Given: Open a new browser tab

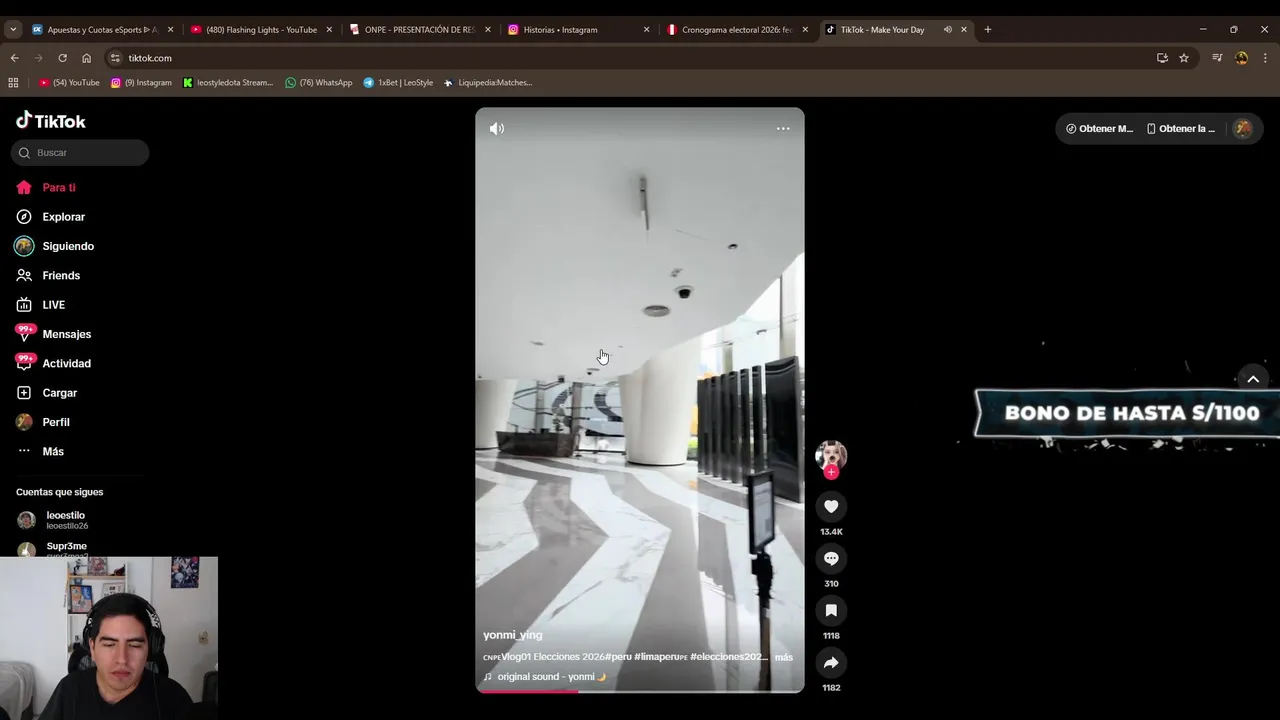Looking at the screenshot, I should [x=987, y=30].
